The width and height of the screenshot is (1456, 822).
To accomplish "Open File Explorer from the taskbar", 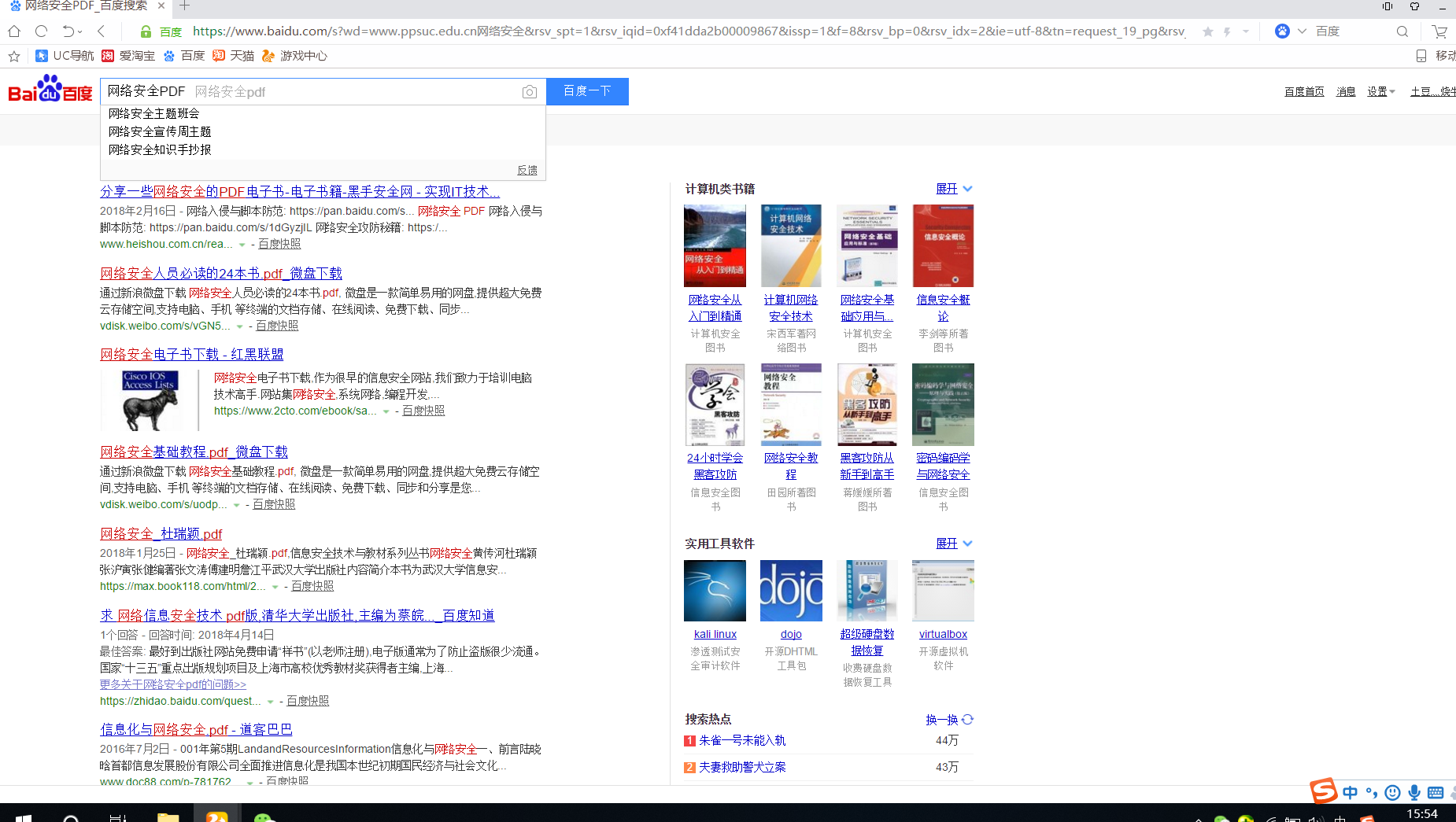I will 168,817.
